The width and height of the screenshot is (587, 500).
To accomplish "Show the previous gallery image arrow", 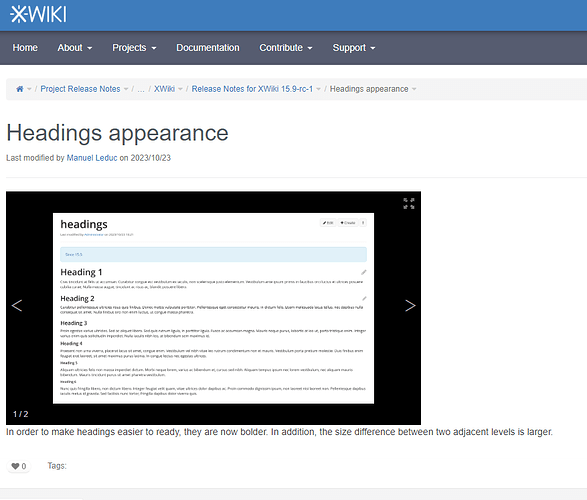I will (17, 305).
